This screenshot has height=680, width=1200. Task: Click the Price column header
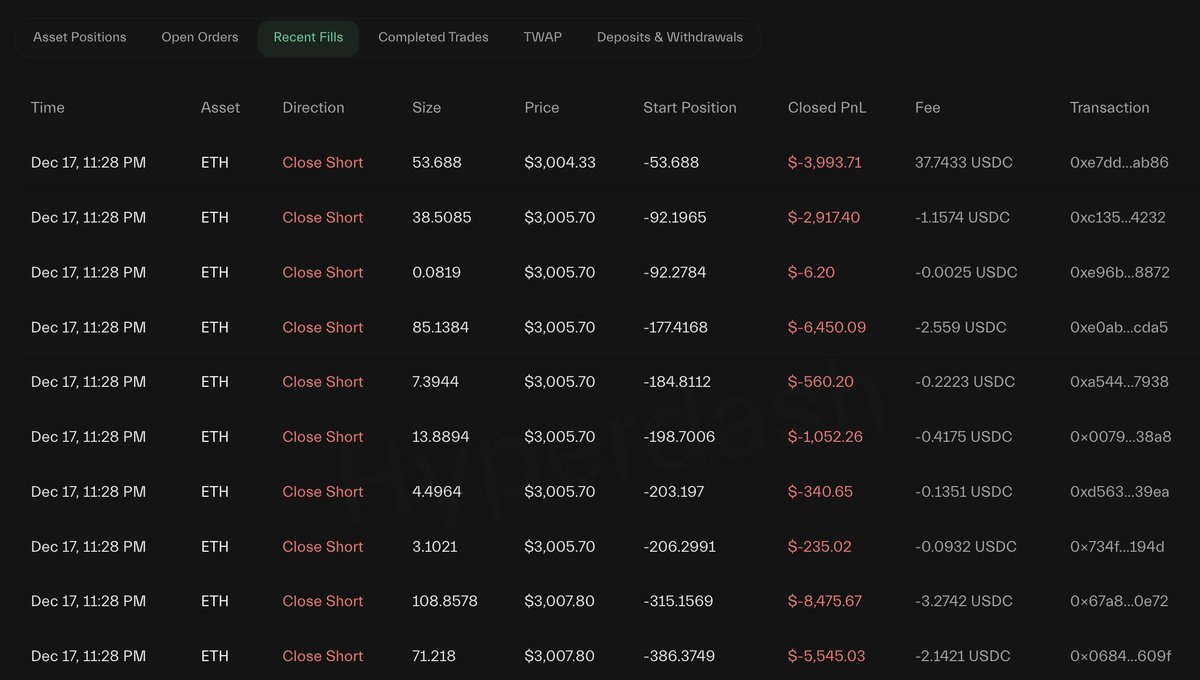click(x=541, y=107)
